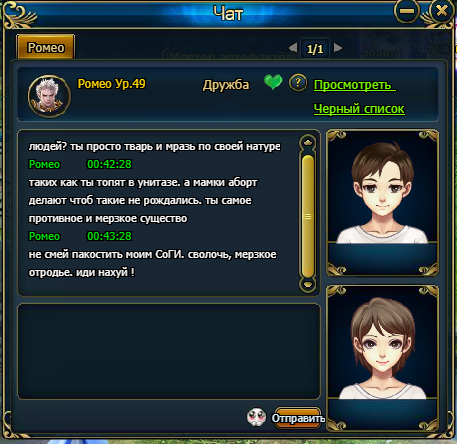The image size is (457, 444).
Task: Select the boy character portrait card
Action: [x=382, y=203]
